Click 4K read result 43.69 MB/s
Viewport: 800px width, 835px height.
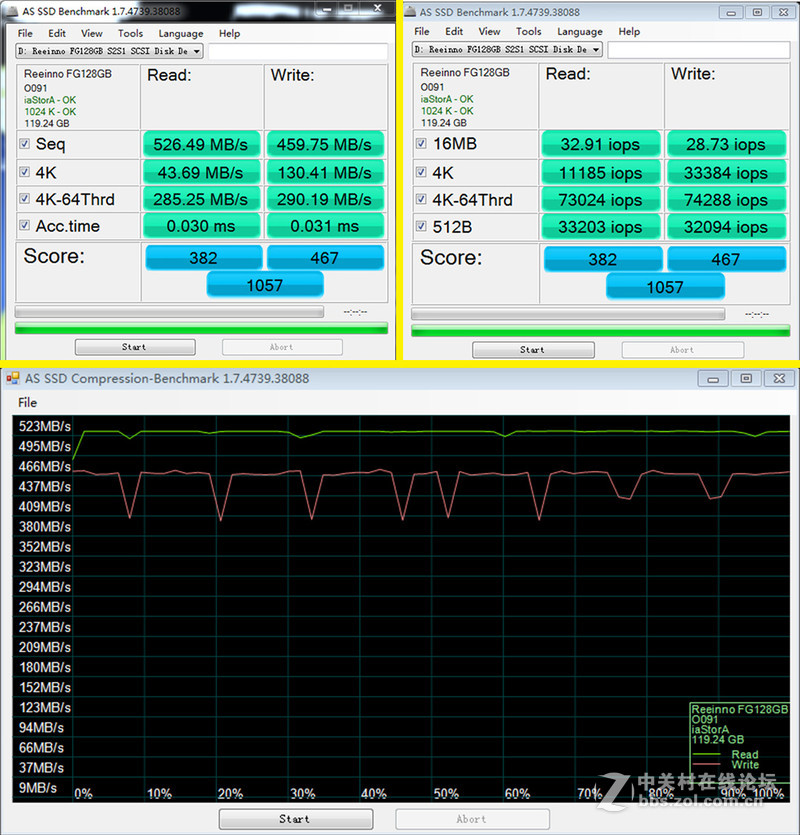(201, 173)
